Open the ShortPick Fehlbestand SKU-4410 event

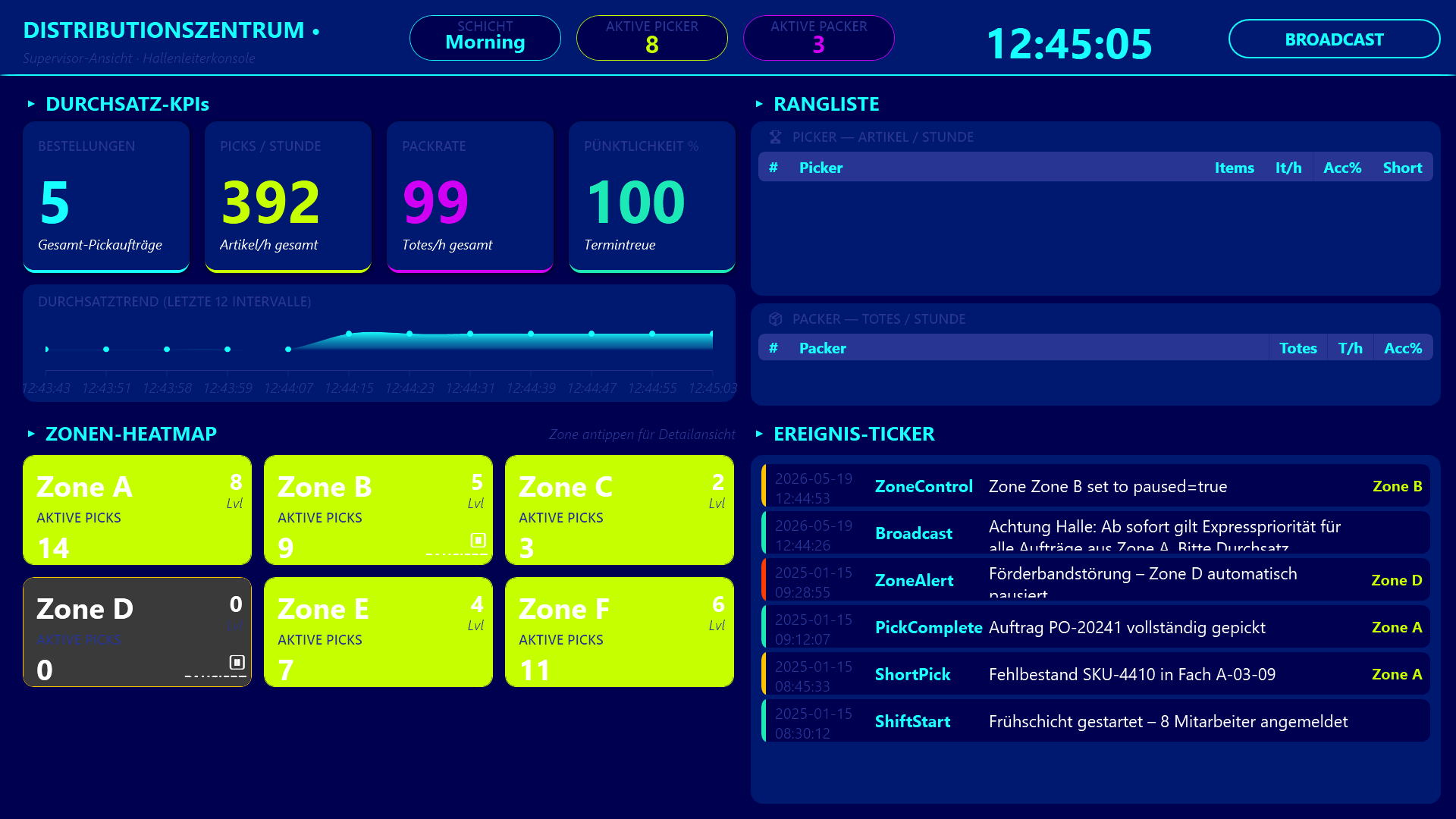(x=1096, y=674)
